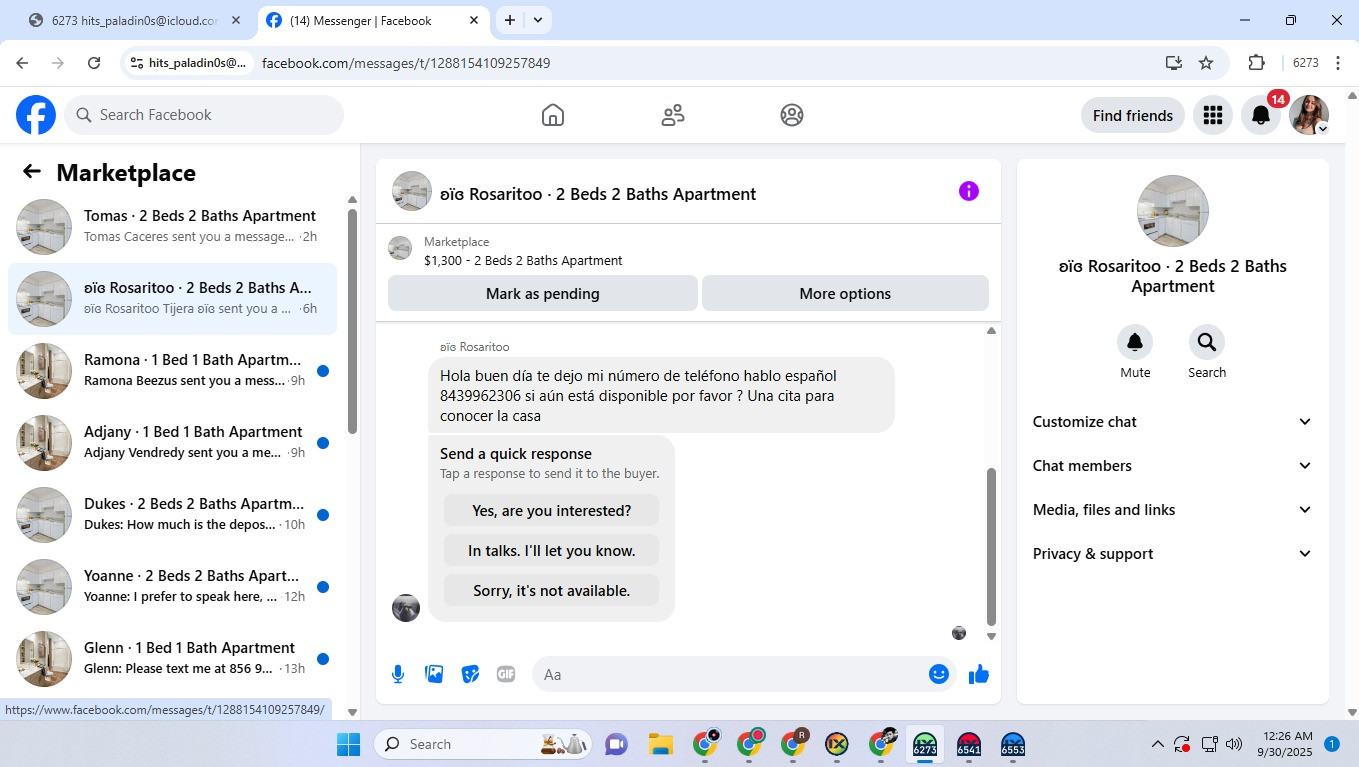Send quick reply 'In talks. I'll let you know.'

(552, 550)
